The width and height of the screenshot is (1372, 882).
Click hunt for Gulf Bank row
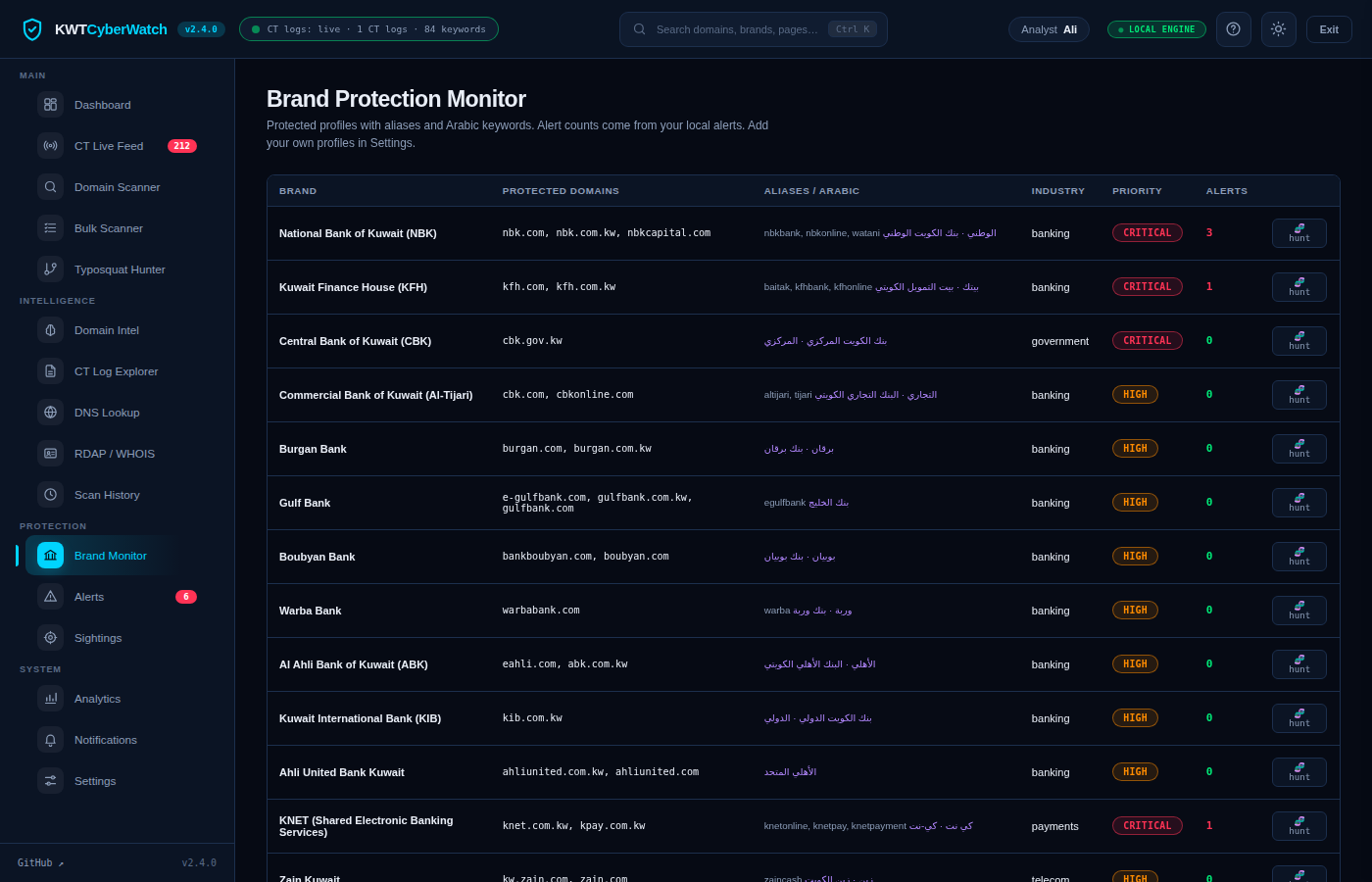click(x=1298, y=503)
